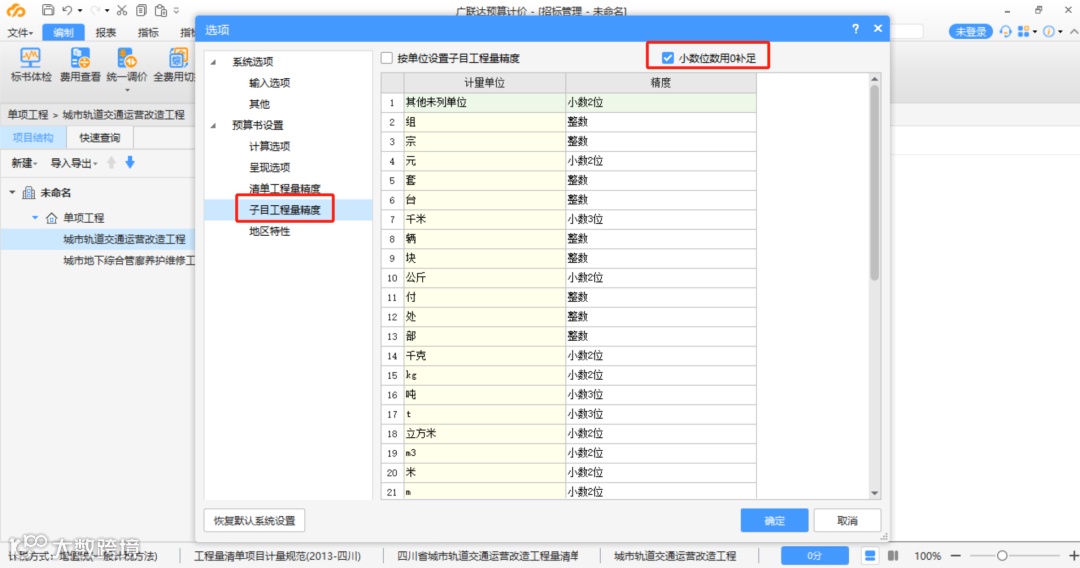Click the scrollbar down arrow in precision table
Viewport: 1080px width, 568px height.
[x=875, y=493]
